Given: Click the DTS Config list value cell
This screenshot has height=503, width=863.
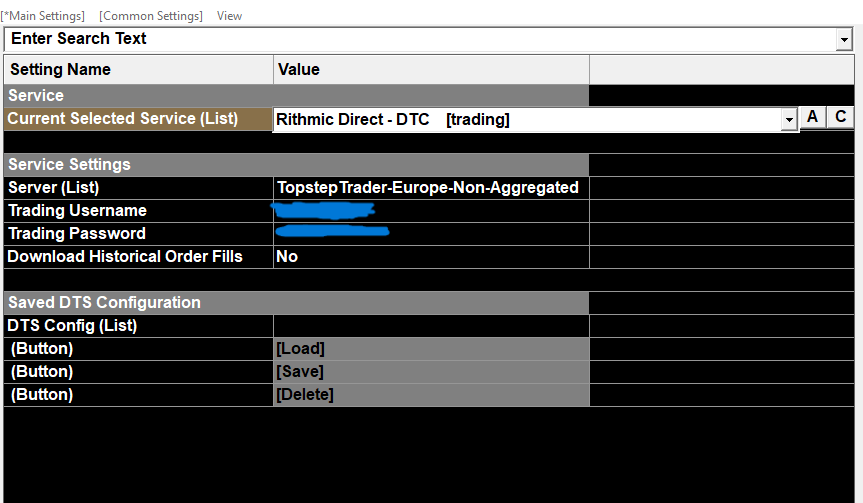Looking at the screenshot, I should (x=430, y=326).
